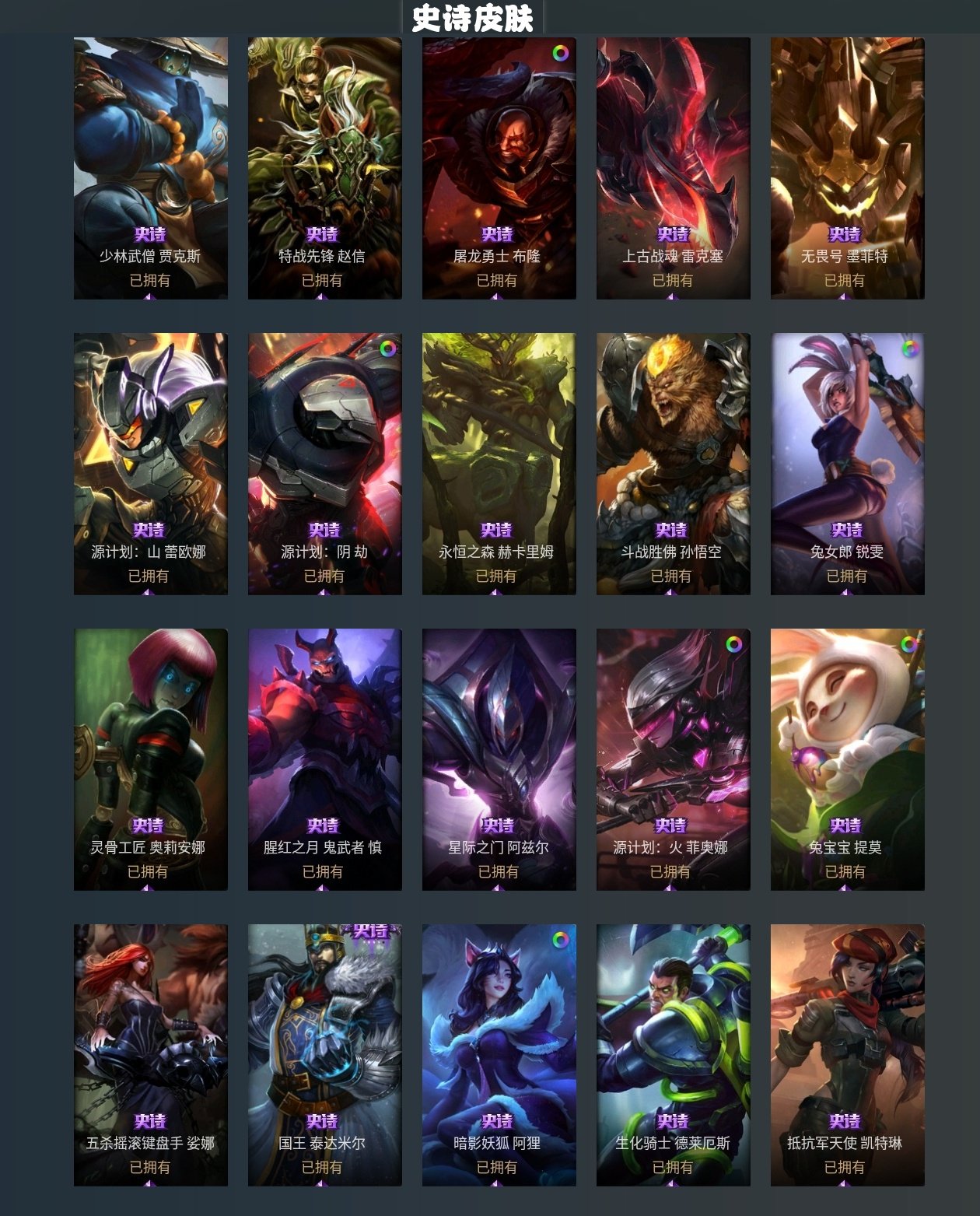
Task: Click the 斗战胜佛 孙悟空 skin name
Action: [671, 552]
